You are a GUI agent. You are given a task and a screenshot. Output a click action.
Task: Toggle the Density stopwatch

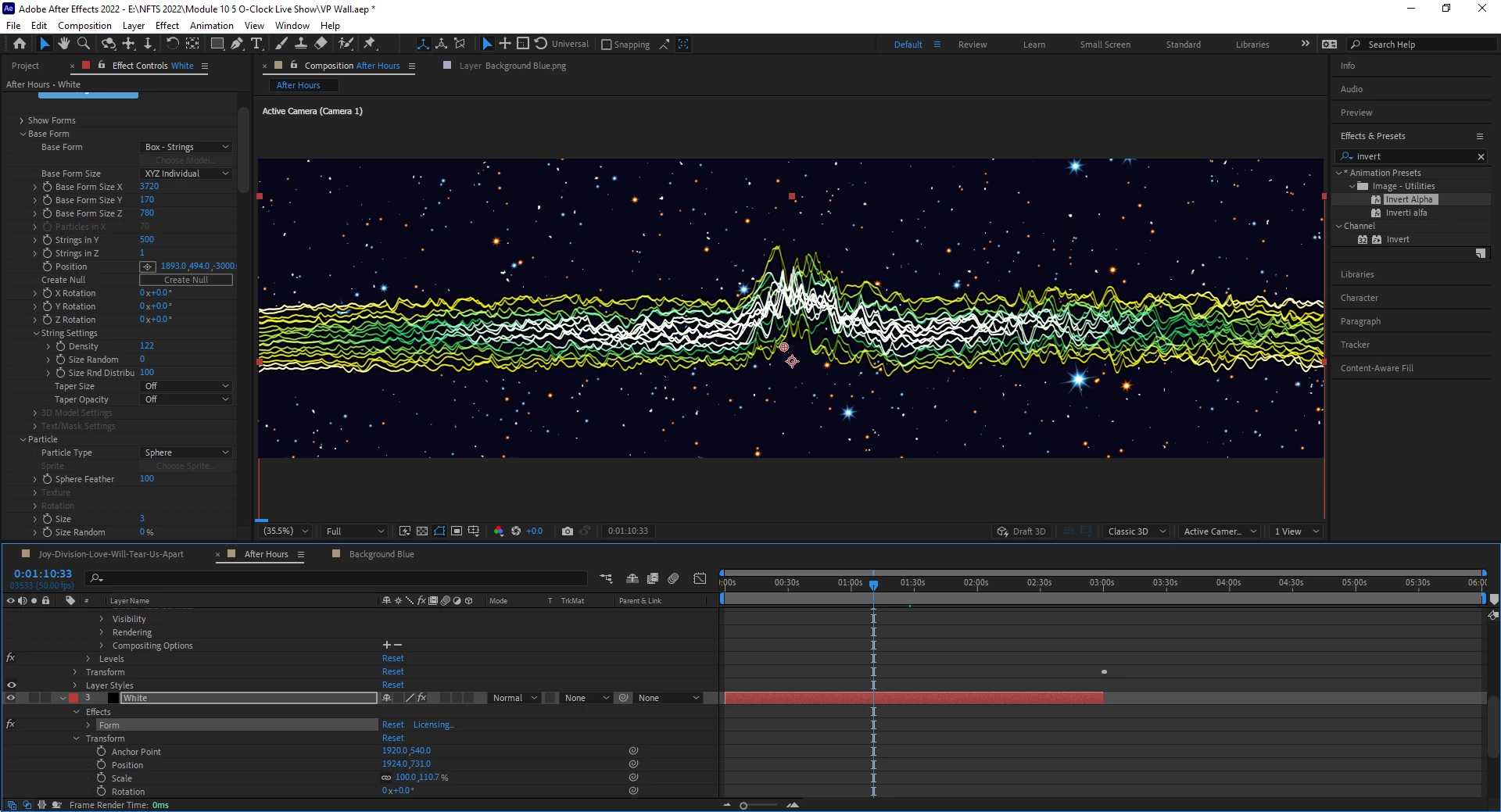[x=60, y=346]
